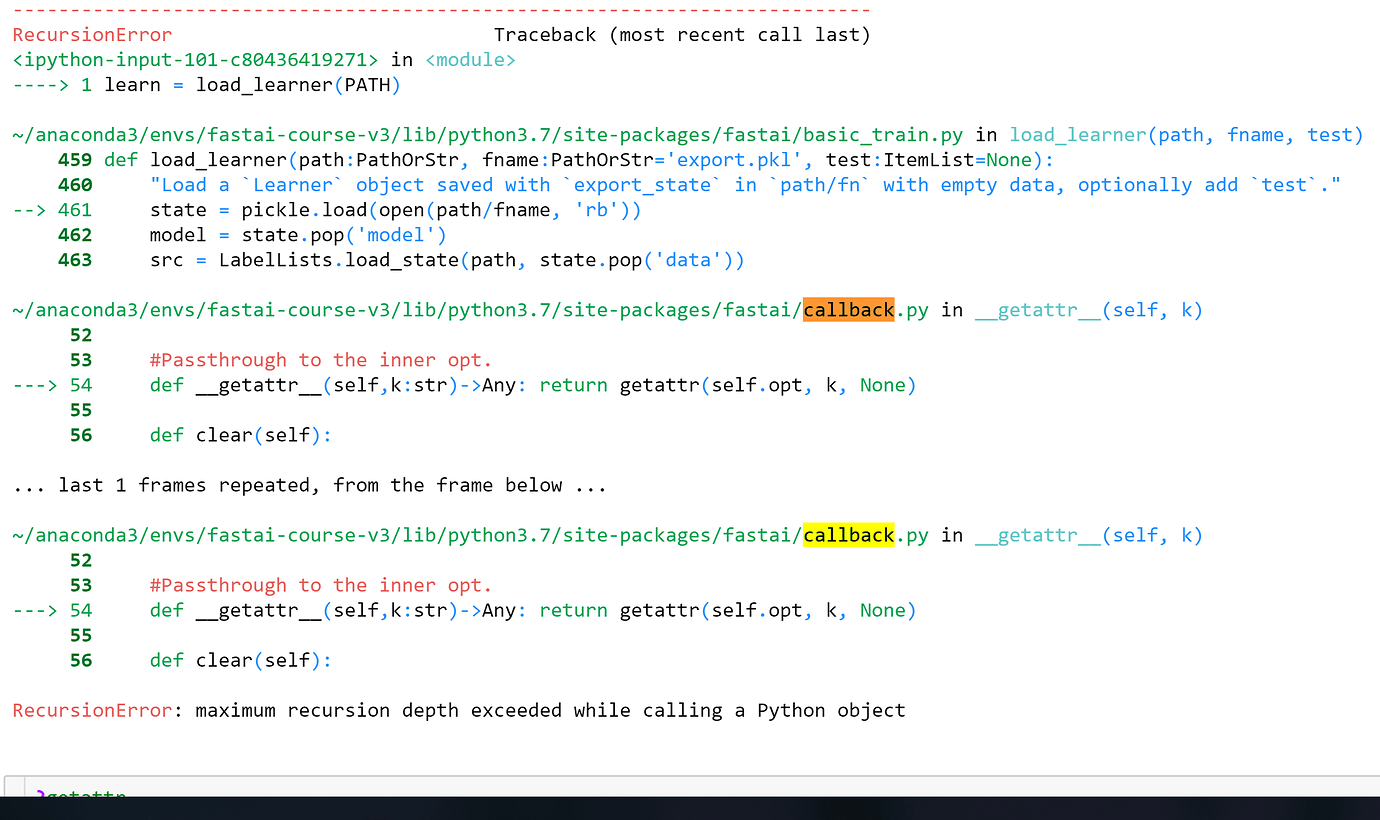
Task: Click the arrow marker pointing to line 461
Action: [30, 209]
